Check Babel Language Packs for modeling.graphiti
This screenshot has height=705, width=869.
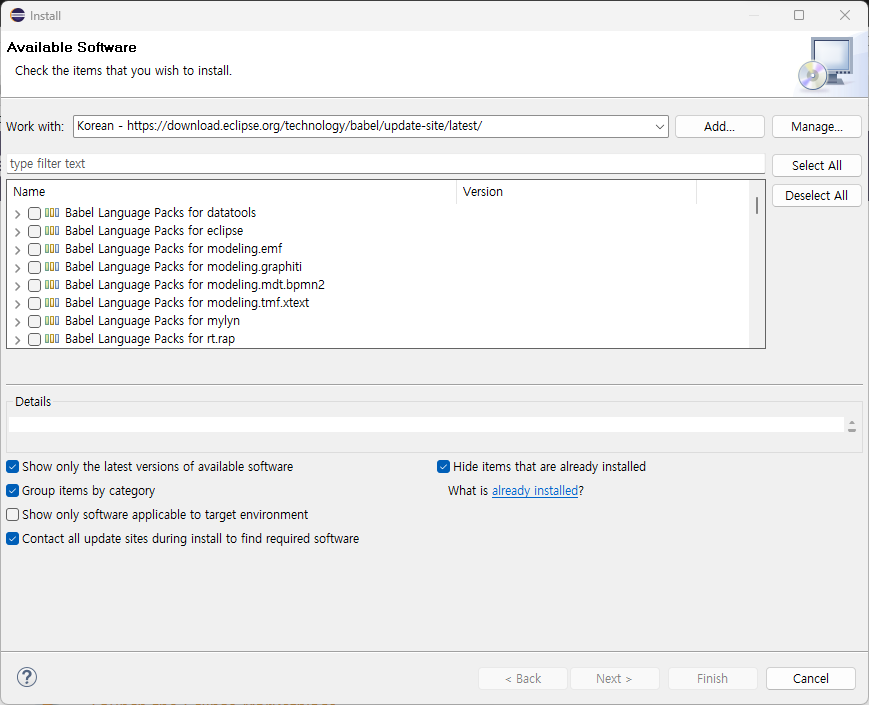34,267
